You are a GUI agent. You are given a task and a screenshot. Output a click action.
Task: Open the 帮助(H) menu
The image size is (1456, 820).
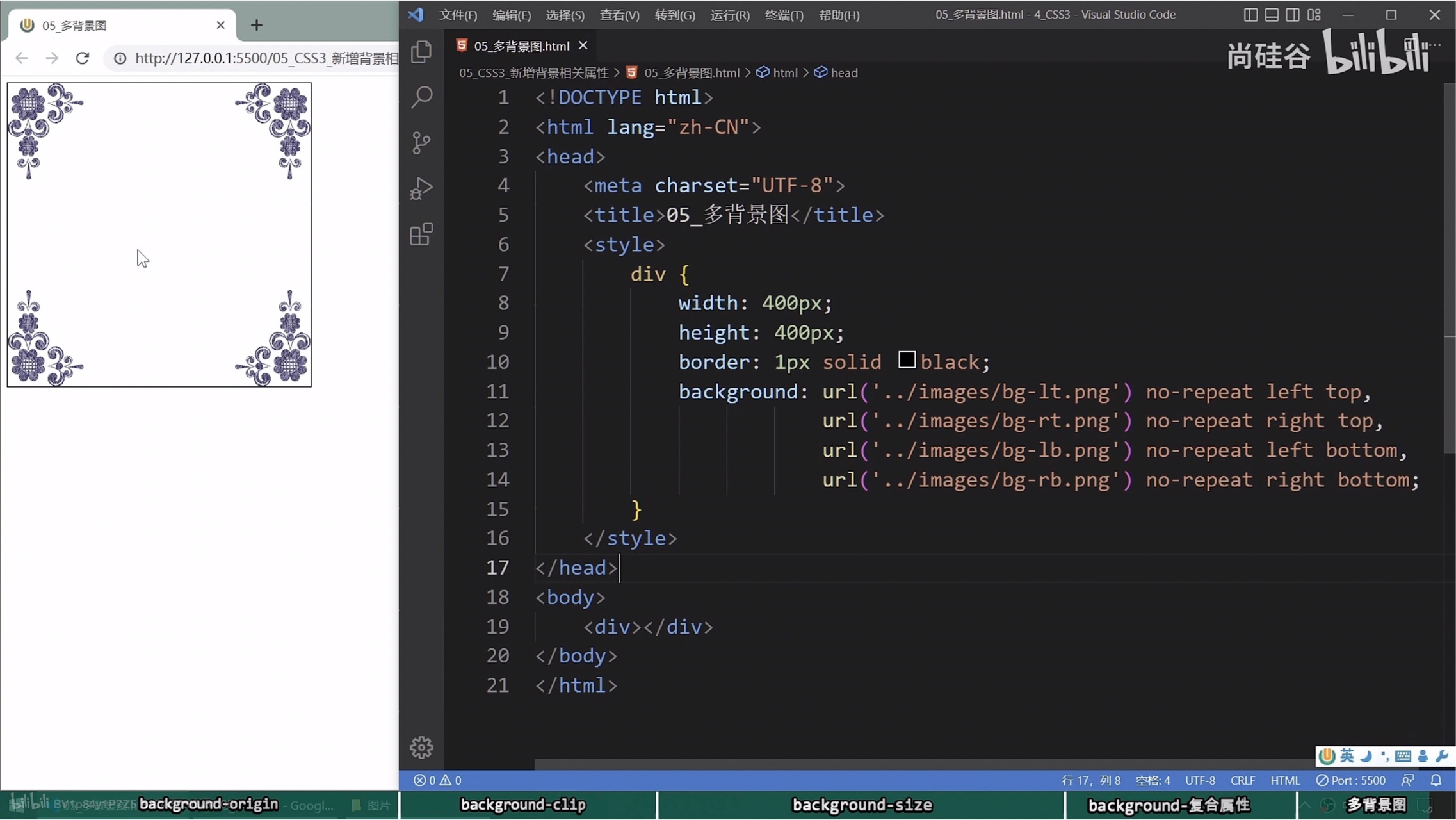[x=839, y=15]
